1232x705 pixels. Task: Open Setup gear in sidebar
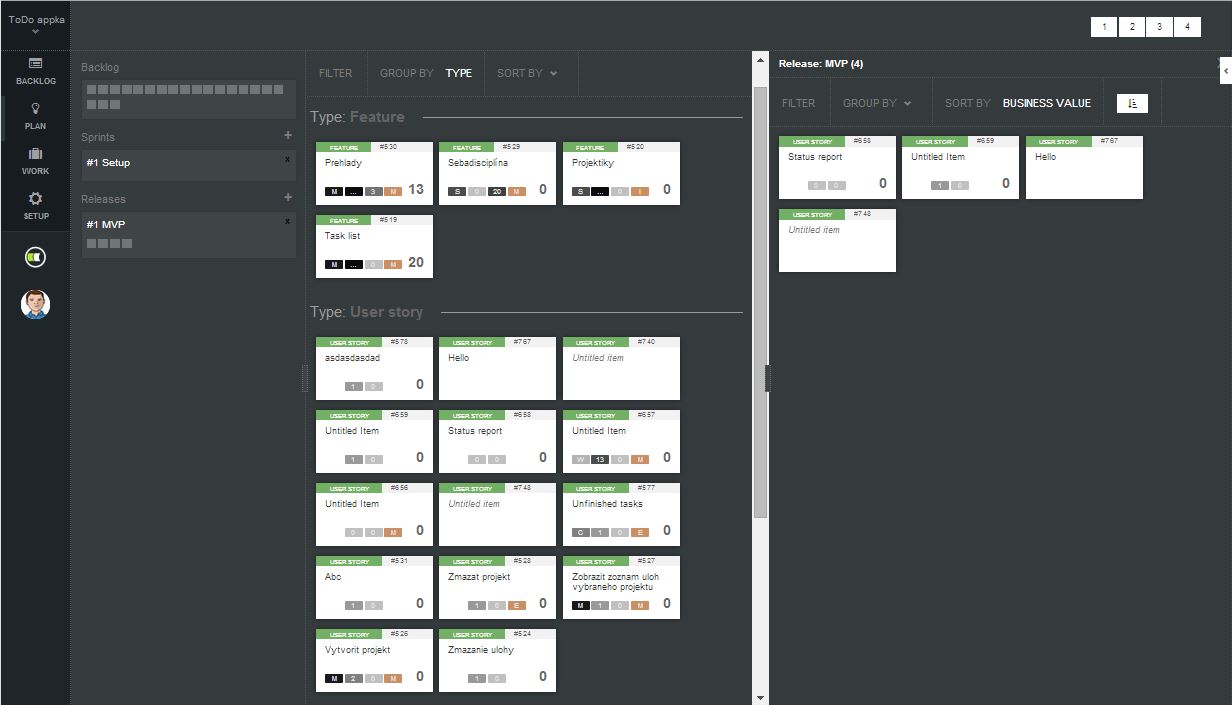35,205
